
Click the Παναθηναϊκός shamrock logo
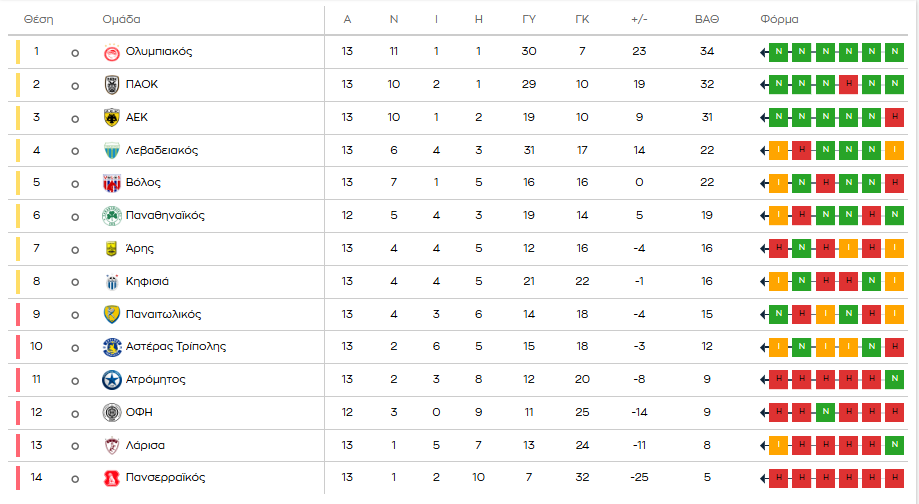point(111,216)
